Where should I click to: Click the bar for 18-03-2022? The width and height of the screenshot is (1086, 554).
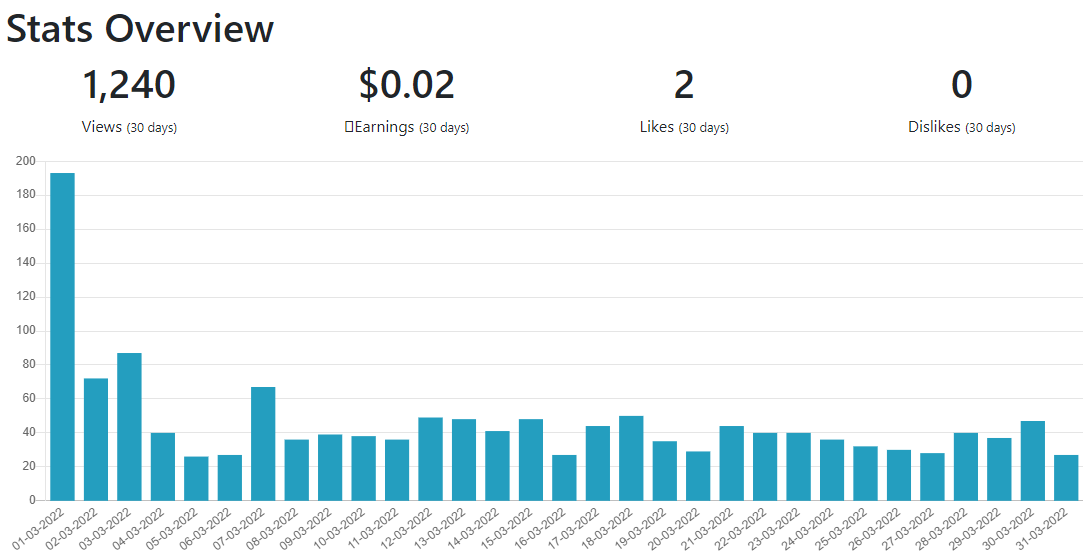click(631, 458)
